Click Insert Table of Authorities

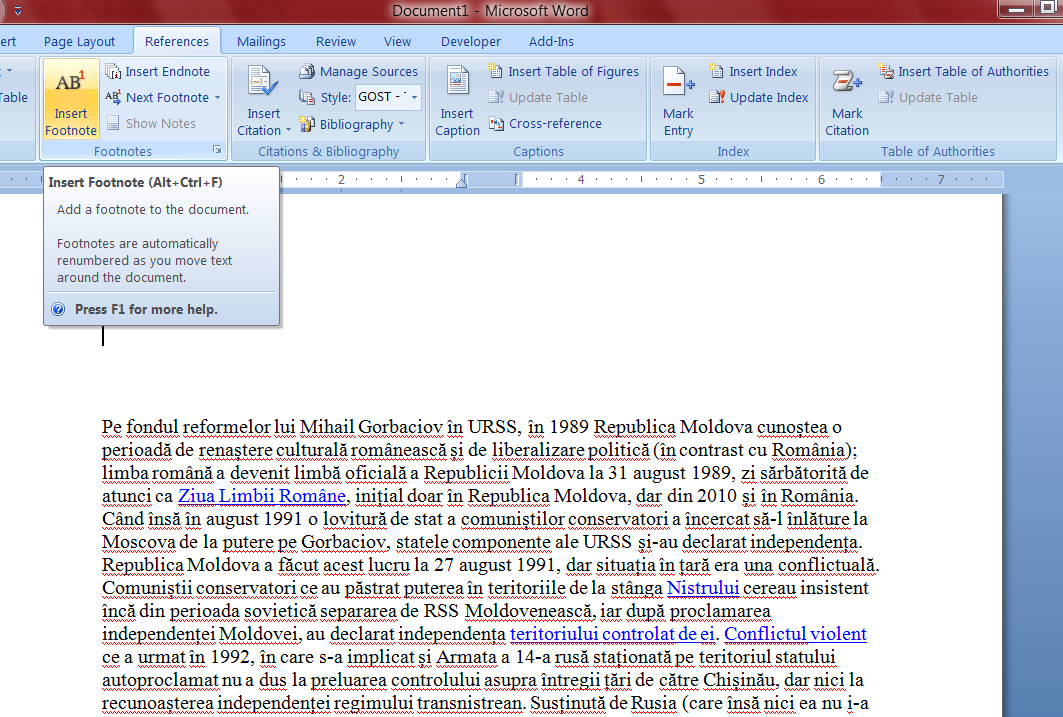point(963,71)
